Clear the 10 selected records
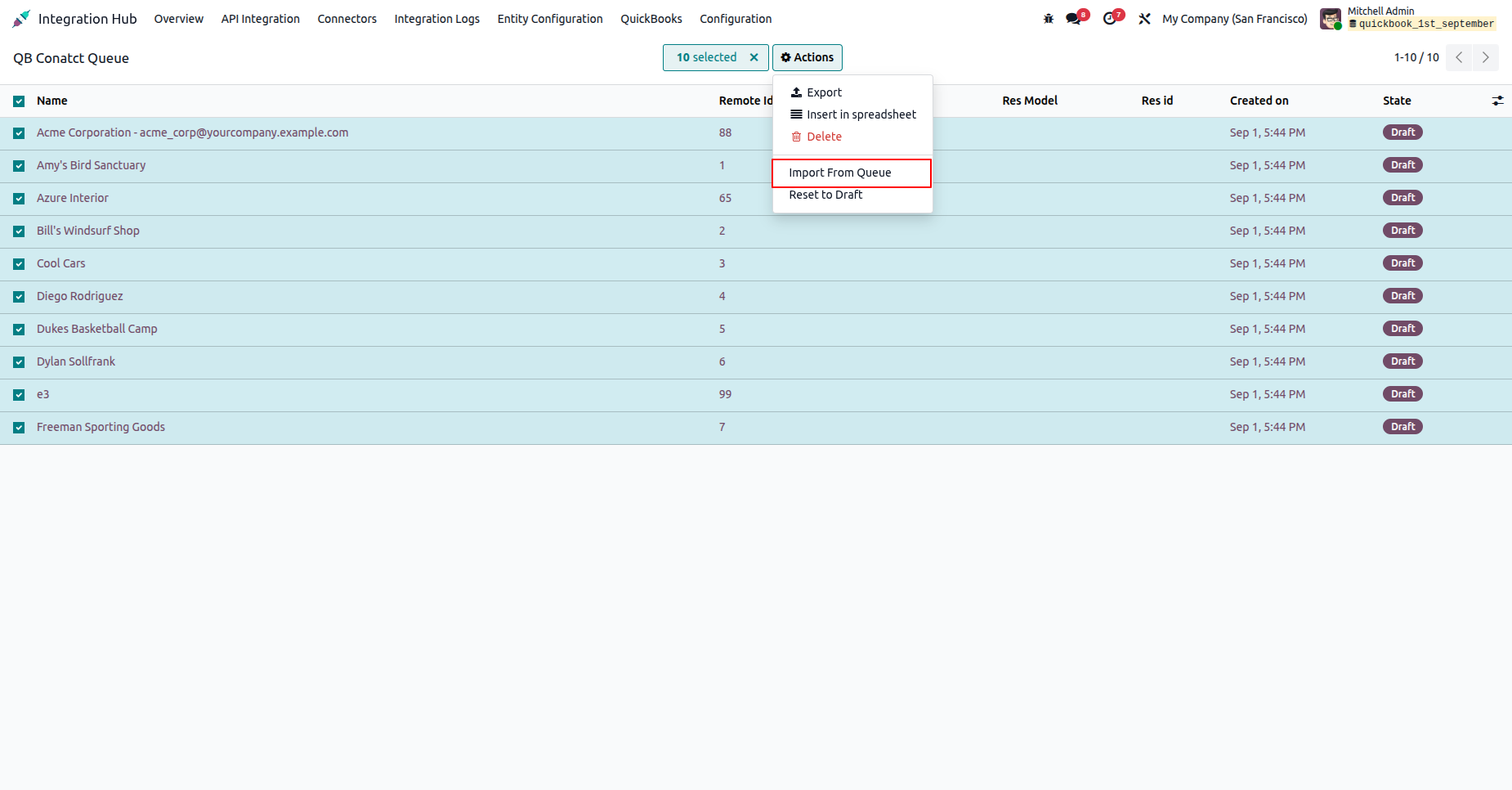1512x790 pixels. point(754,57)
